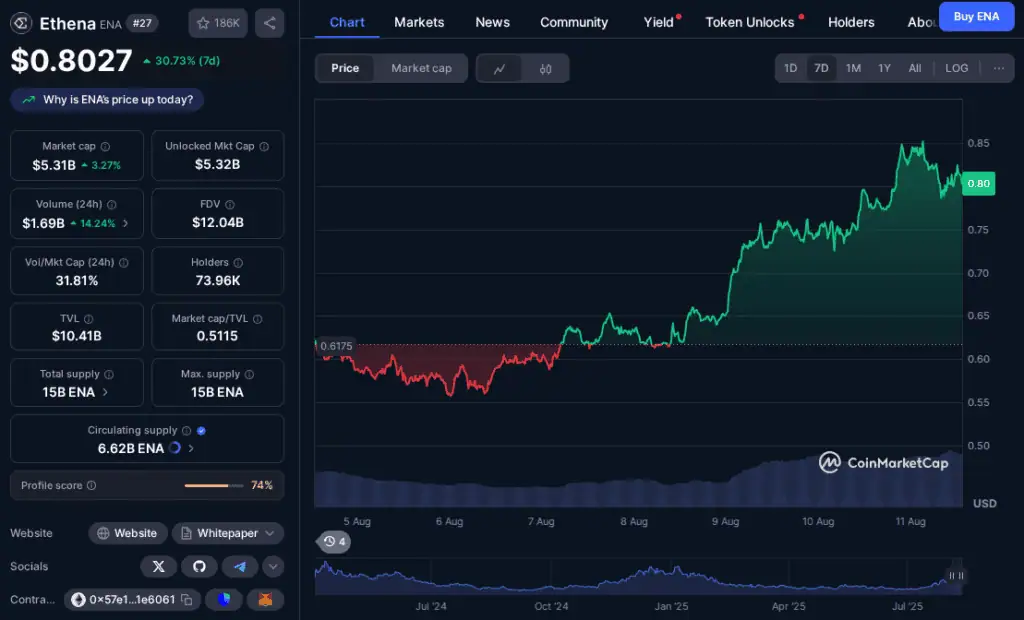The image size is (1024, 620).
Task: Add token to MetaMask fox icon
Action: 265,599
